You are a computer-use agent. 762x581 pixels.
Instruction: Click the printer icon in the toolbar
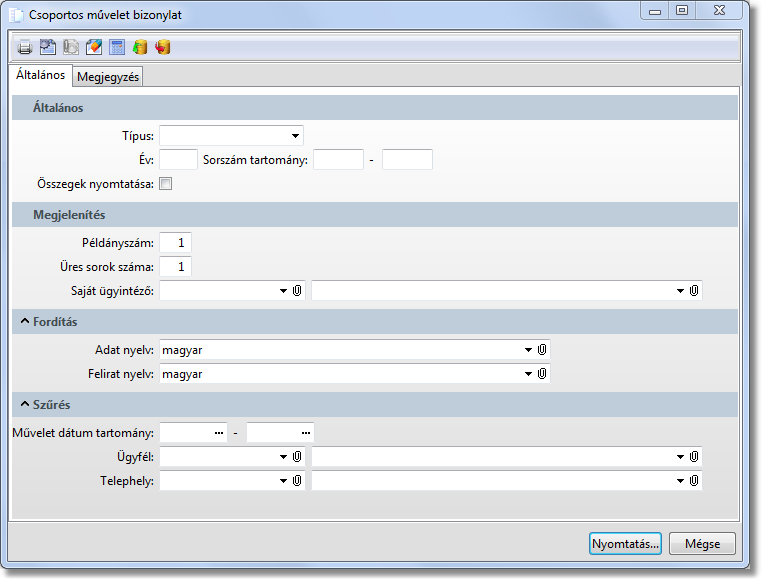[25, 48]
